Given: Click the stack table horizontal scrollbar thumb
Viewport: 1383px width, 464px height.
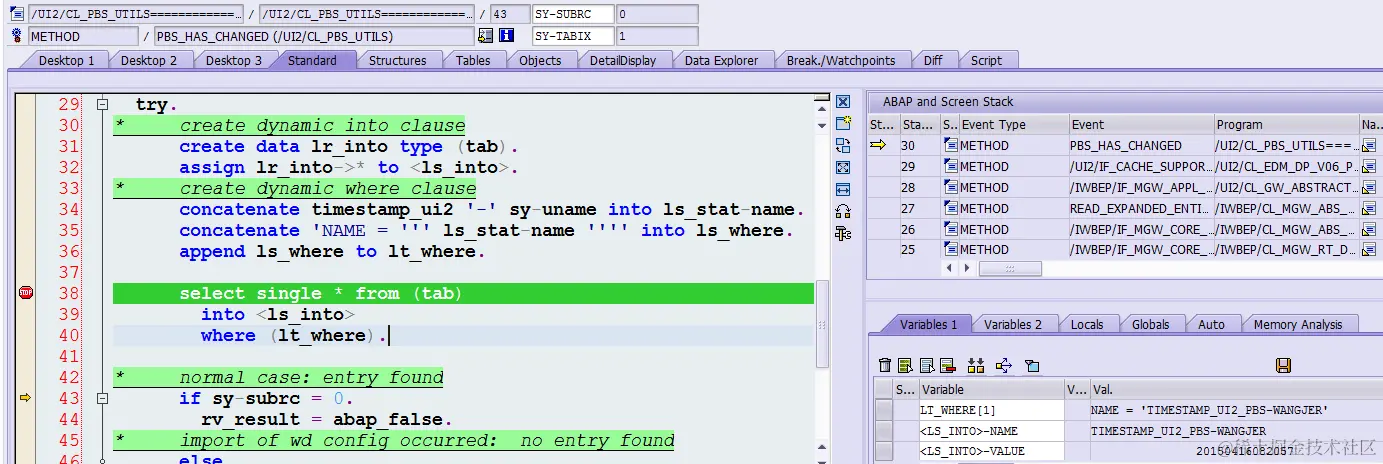Looking at the screenshot, I should click(1010, 269).
